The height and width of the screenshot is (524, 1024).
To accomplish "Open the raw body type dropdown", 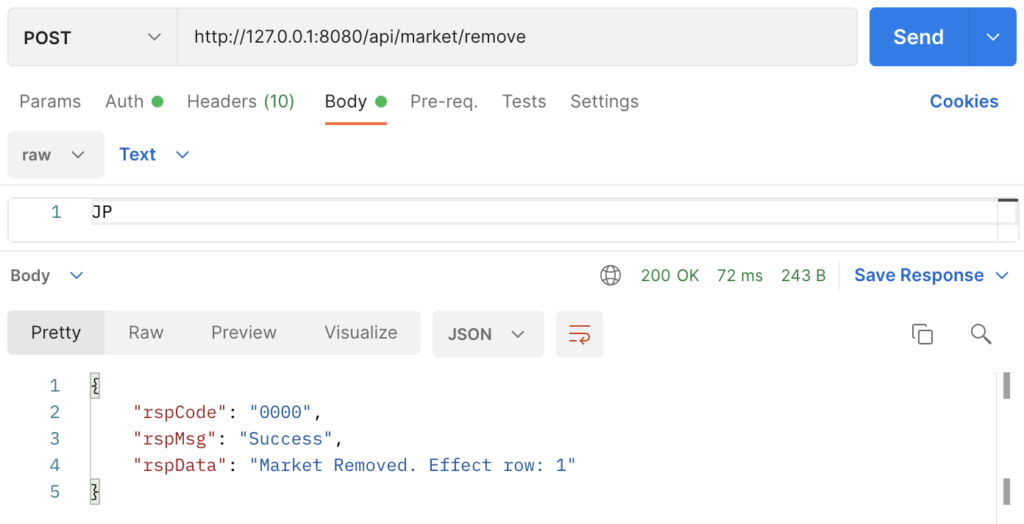I will point(56,155).
